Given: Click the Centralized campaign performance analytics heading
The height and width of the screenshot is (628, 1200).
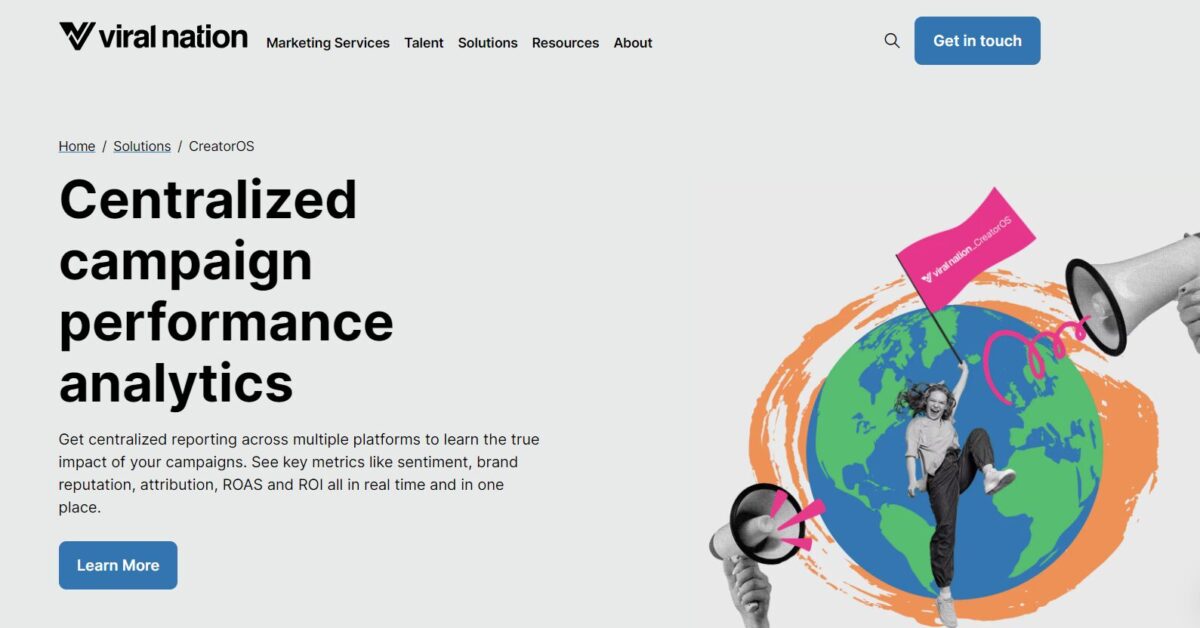Looking at the screenshot, I should coord(227,290).
